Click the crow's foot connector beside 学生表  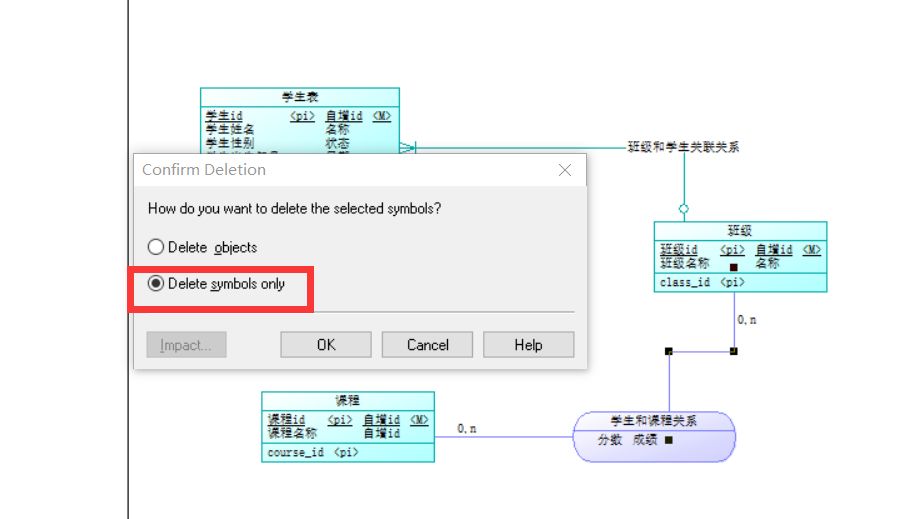[x=408, y=147]
